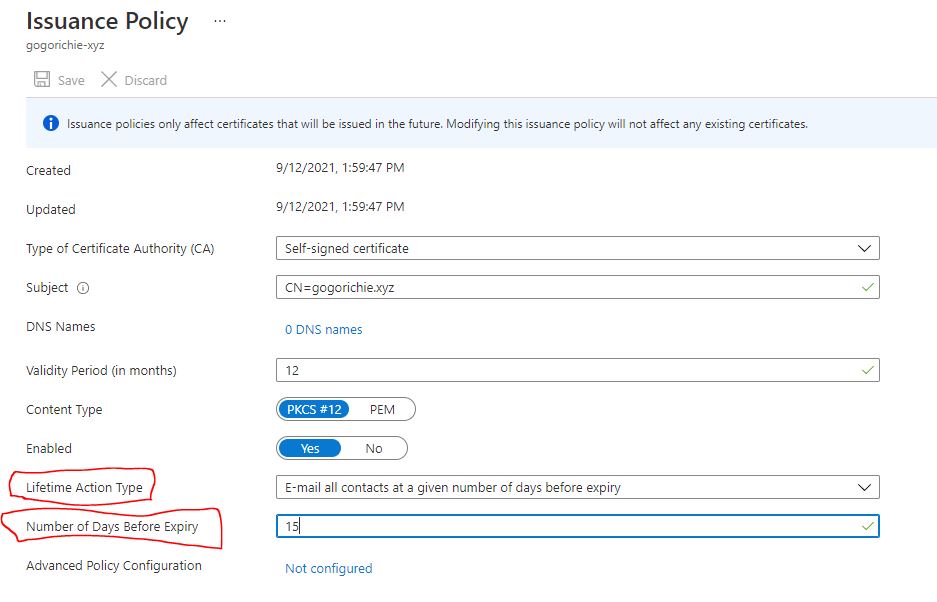Click the Save floppy disk icon

pos(42,80)
